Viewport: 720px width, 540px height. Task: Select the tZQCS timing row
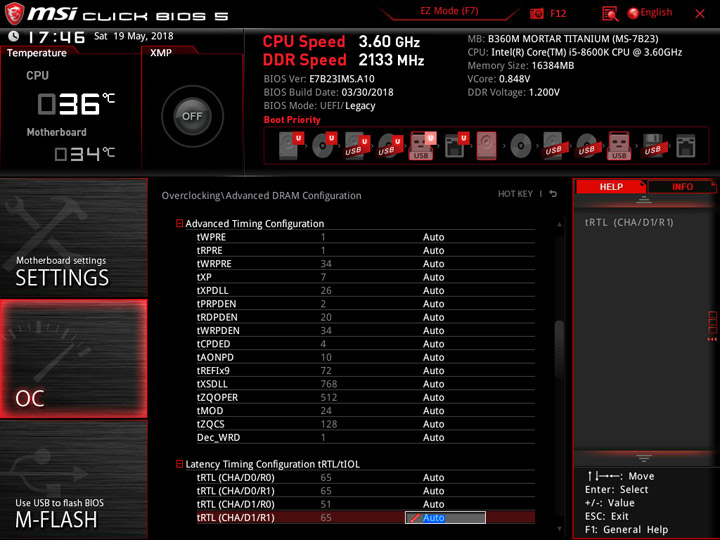[x=366, y=424]
